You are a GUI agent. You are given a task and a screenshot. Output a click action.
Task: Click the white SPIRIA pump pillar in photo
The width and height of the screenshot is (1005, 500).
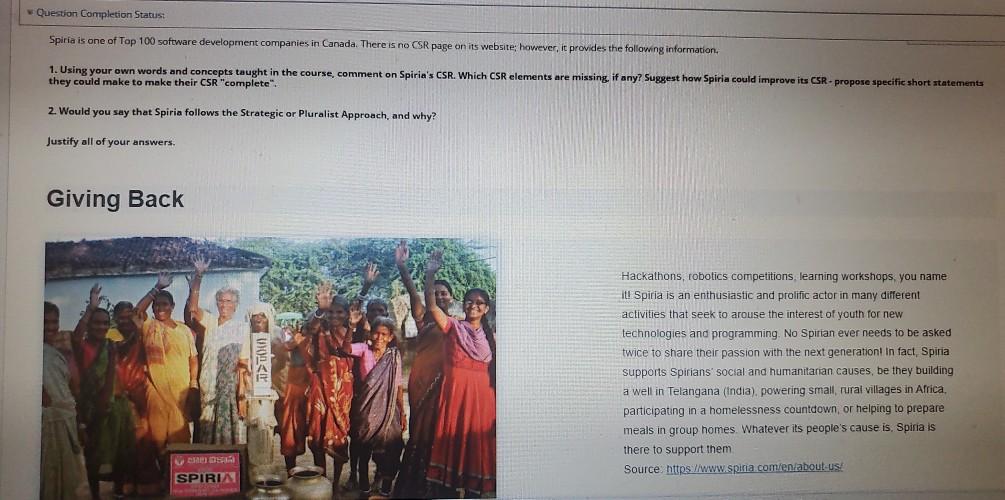(262, 385)
